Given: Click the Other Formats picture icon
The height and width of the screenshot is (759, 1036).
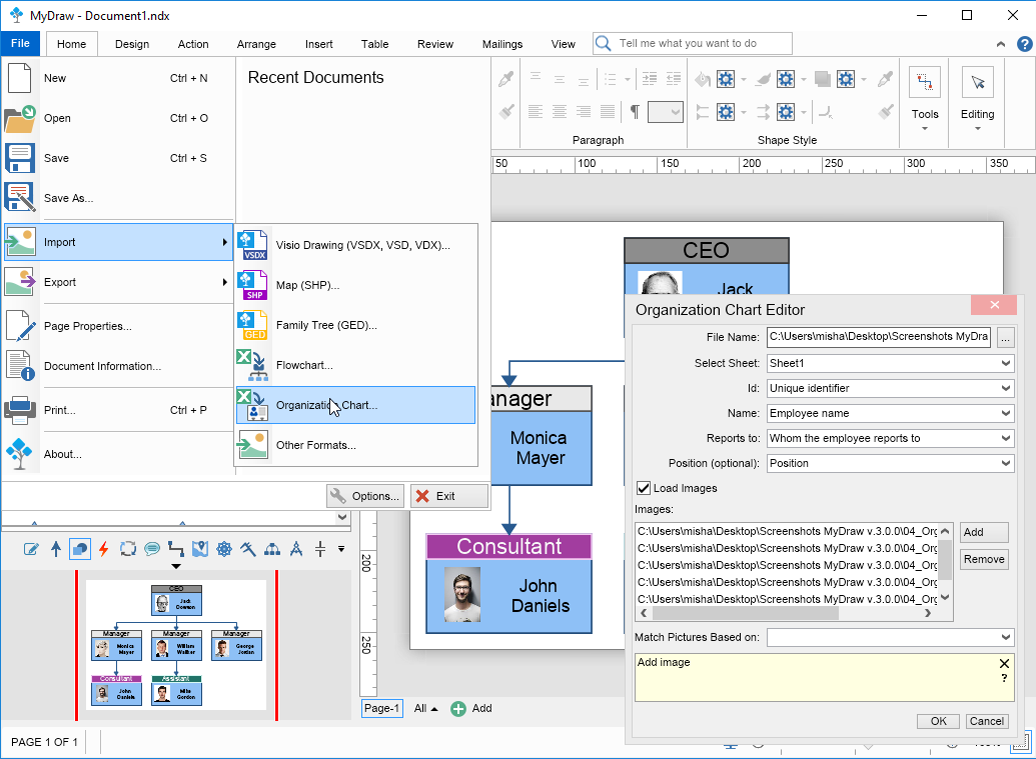Looking at the screenshot, I should (x=252, y=445).
